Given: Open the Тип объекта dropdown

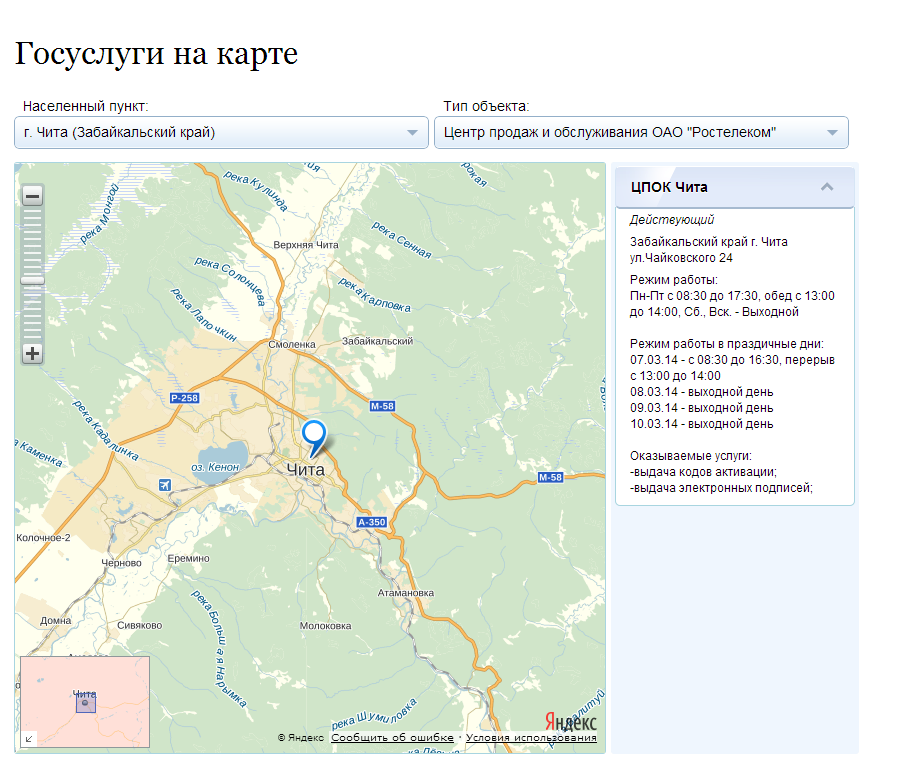Looking at the screenshot, I should 641,132.
